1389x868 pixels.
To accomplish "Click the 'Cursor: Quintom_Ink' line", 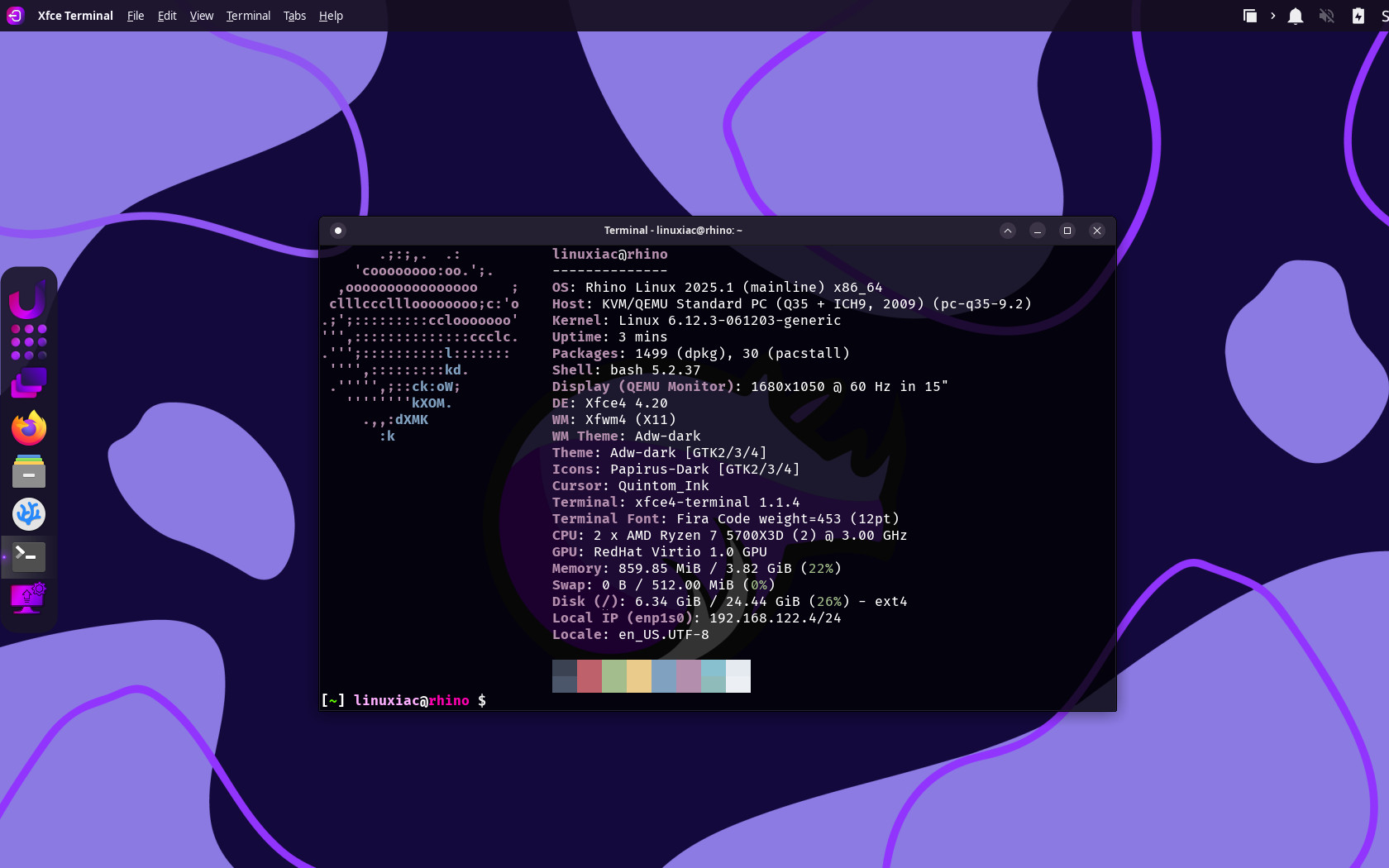I will 631,486.
